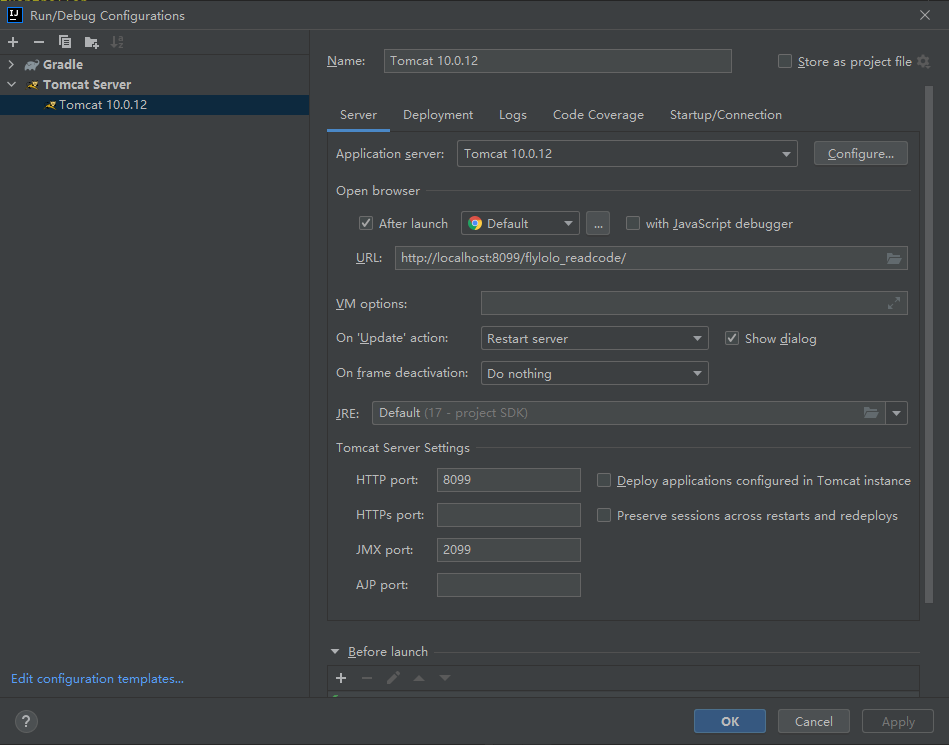Open On frame deactivation dropdown
Image resolution: width=949 pixels, height=745 pixels.
coord(594,373)
